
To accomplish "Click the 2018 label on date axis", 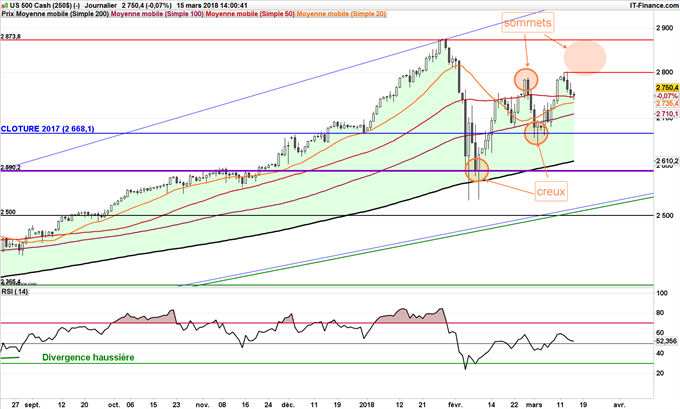I will [x=368, y=405].
